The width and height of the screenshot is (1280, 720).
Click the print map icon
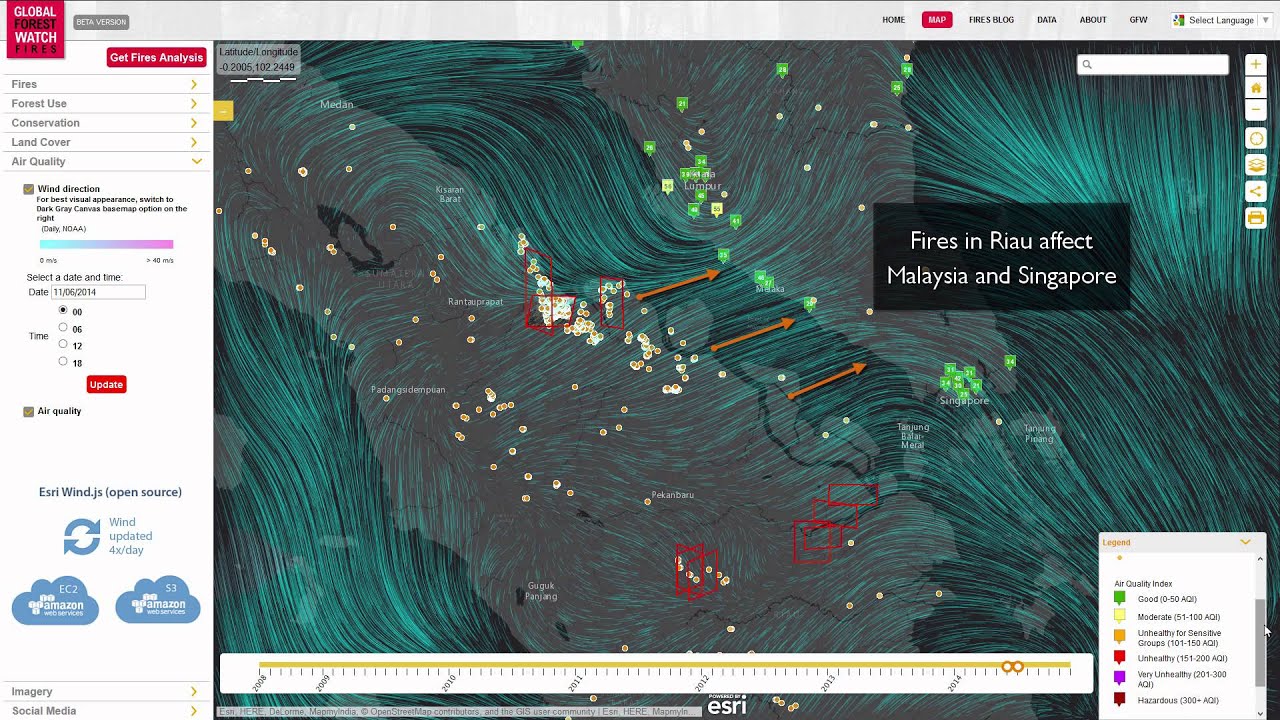pos(1256,217)
